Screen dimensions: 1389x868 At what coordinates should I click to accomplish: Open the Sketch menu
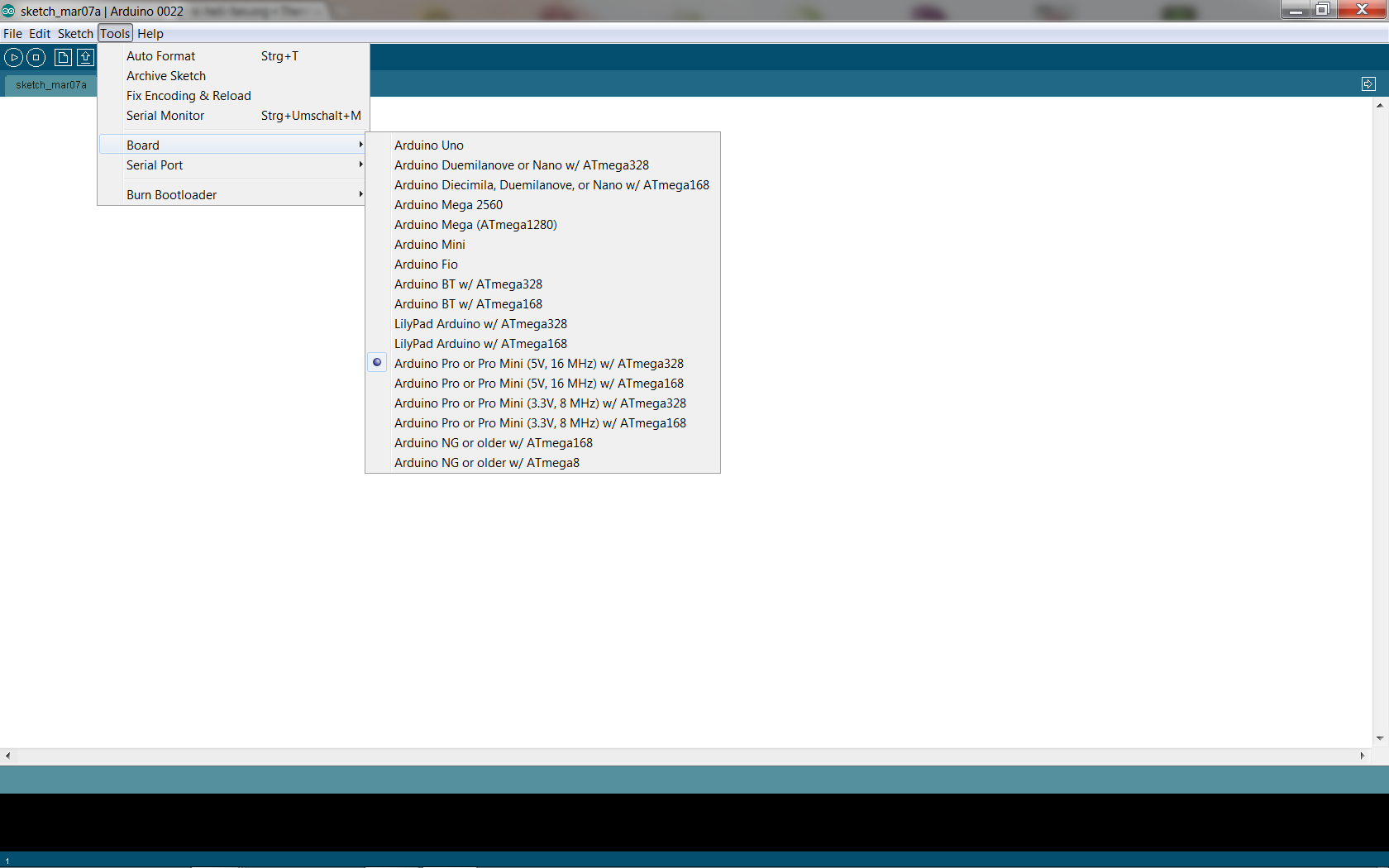pyautogui.click(x=75, y=34)
